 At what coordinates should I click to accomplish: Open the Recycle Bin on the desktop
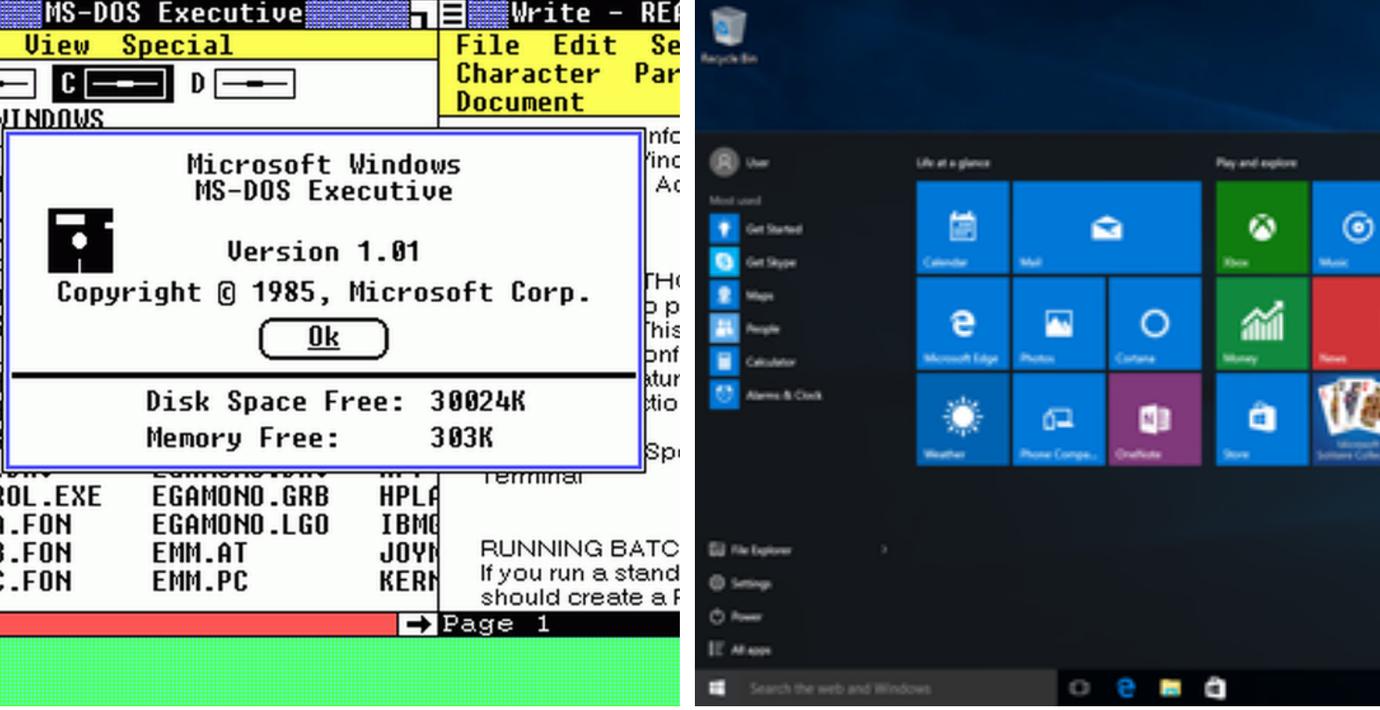click(x=728, y=34)
